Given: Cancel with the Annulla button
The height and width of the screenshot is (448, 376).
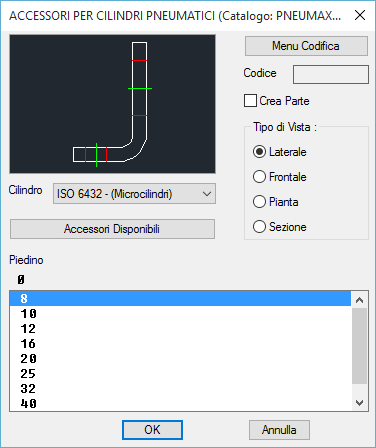Looking at the screenshot, I should [279, 430].
